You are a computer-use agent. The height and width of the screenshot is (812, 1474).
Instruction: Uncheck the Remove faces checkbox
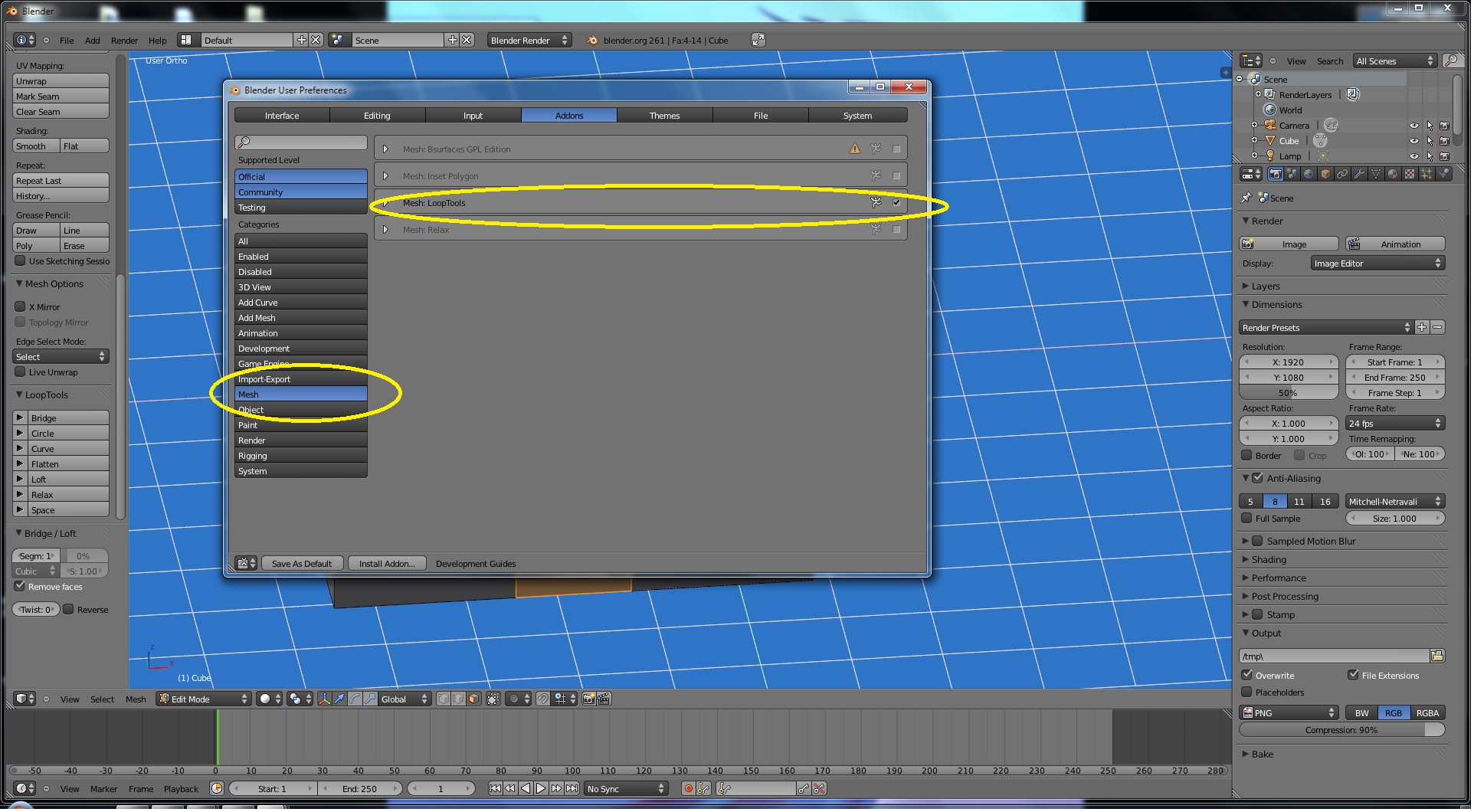click(x=20, y=587)
